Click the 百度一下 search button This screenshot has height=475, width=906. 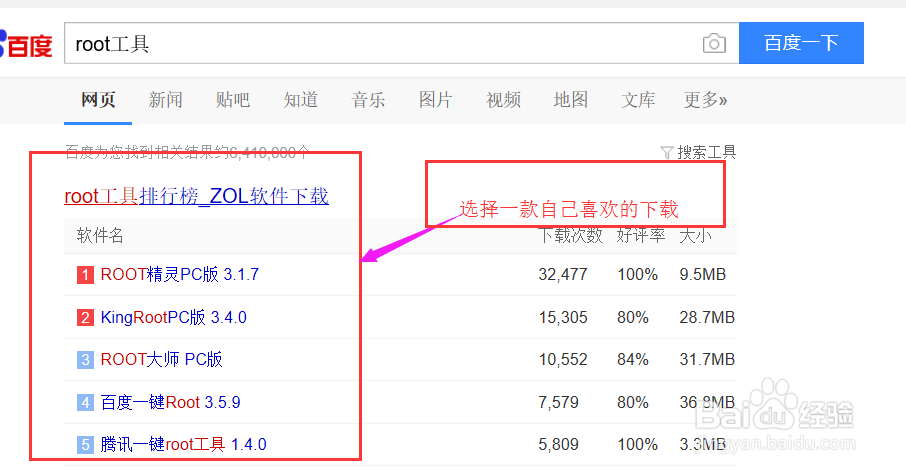click(801, 43)
